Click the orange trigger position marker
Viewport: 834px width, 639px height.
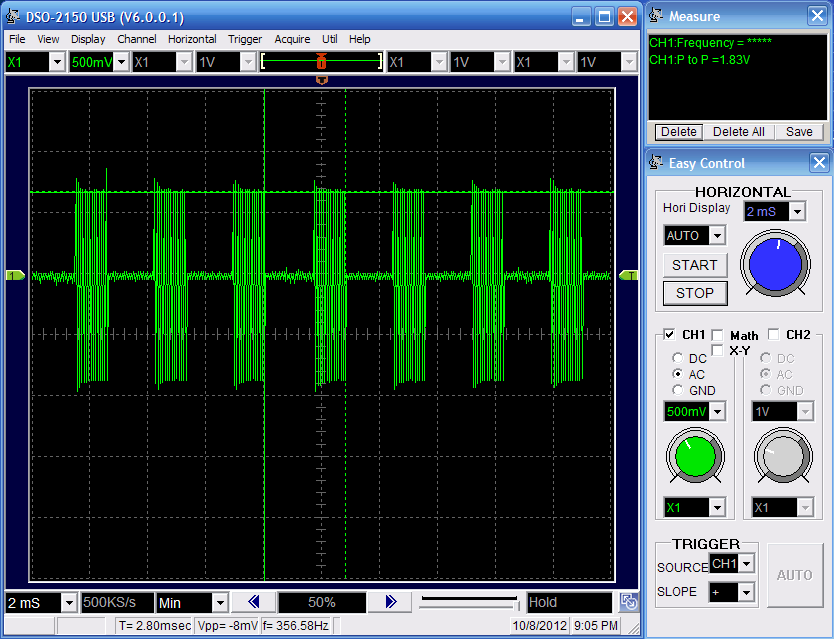321,80
